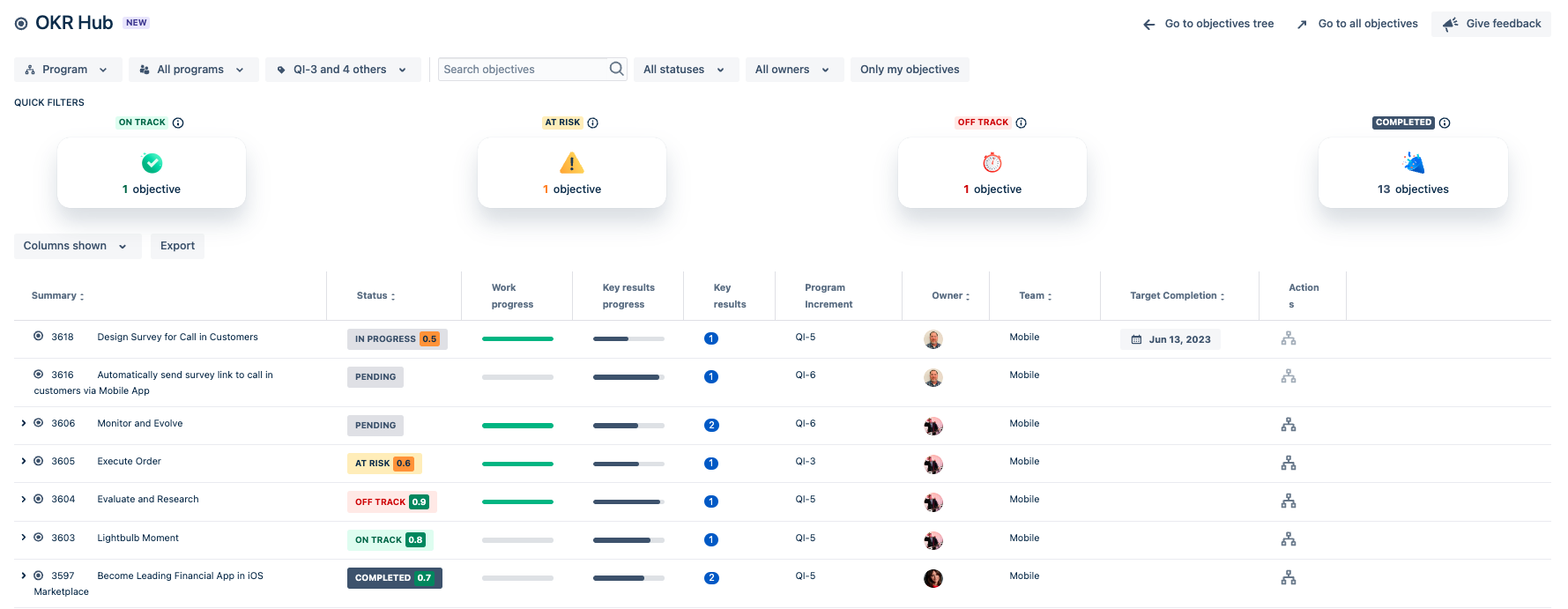Click the search magnifier icon

tap(616, 69)
